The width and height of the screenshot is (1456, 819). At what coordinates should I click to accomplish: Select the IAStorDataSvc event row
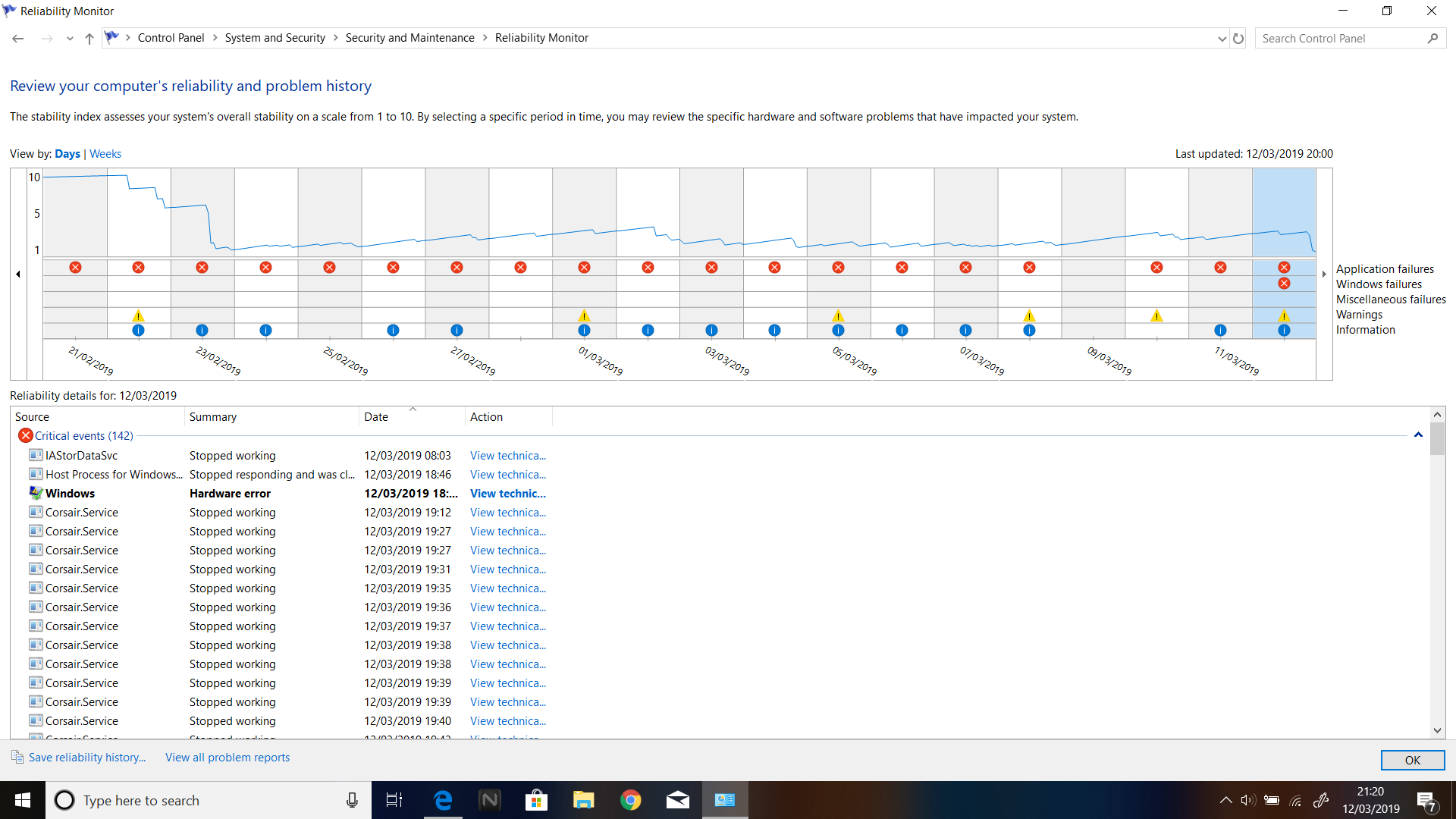(x=288, y=456)
